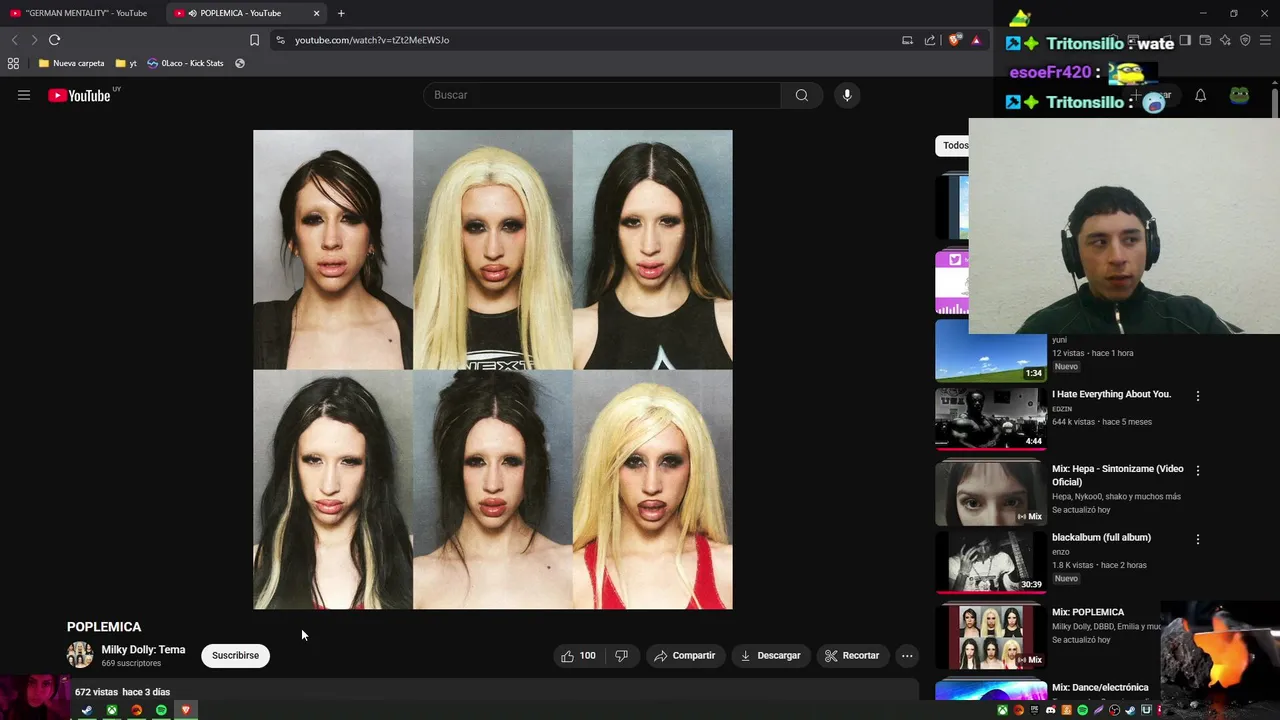Click the Brave icon in taskbar

tap(185, 710)
